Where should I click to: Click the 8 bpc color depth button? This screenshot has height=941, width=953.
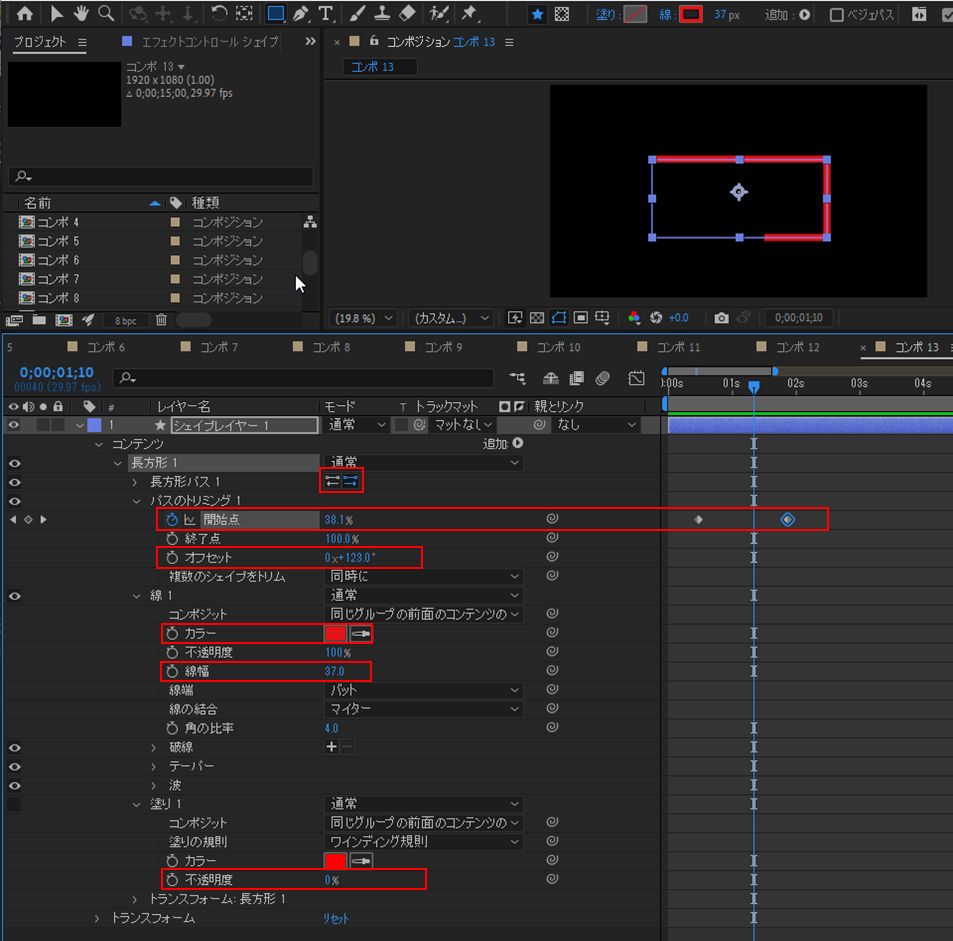click(x=125, y=320)
